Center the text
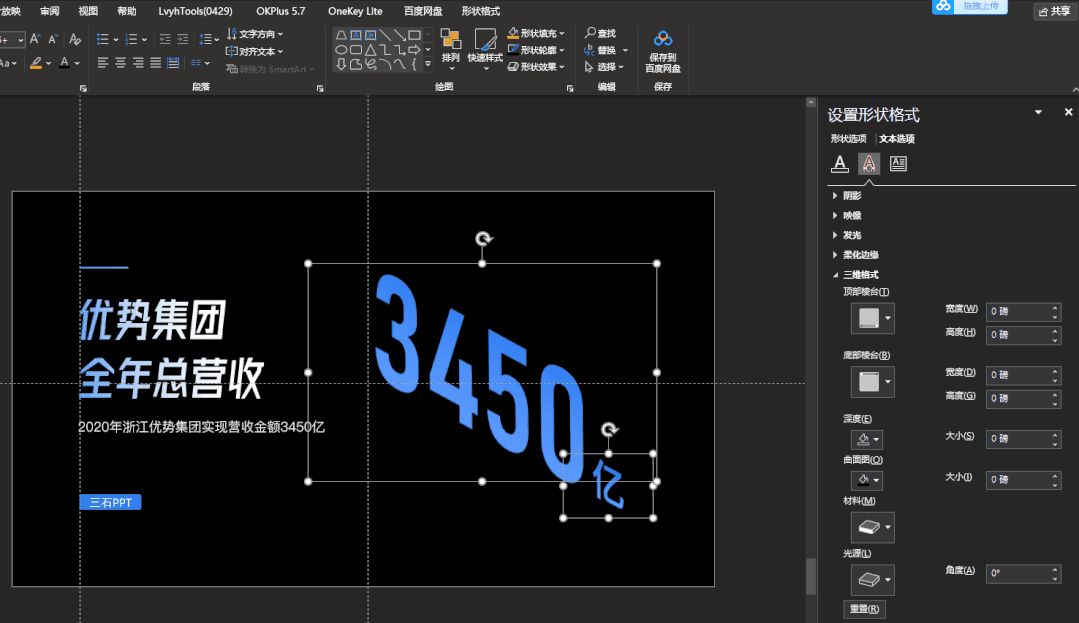 coord(120,63)
